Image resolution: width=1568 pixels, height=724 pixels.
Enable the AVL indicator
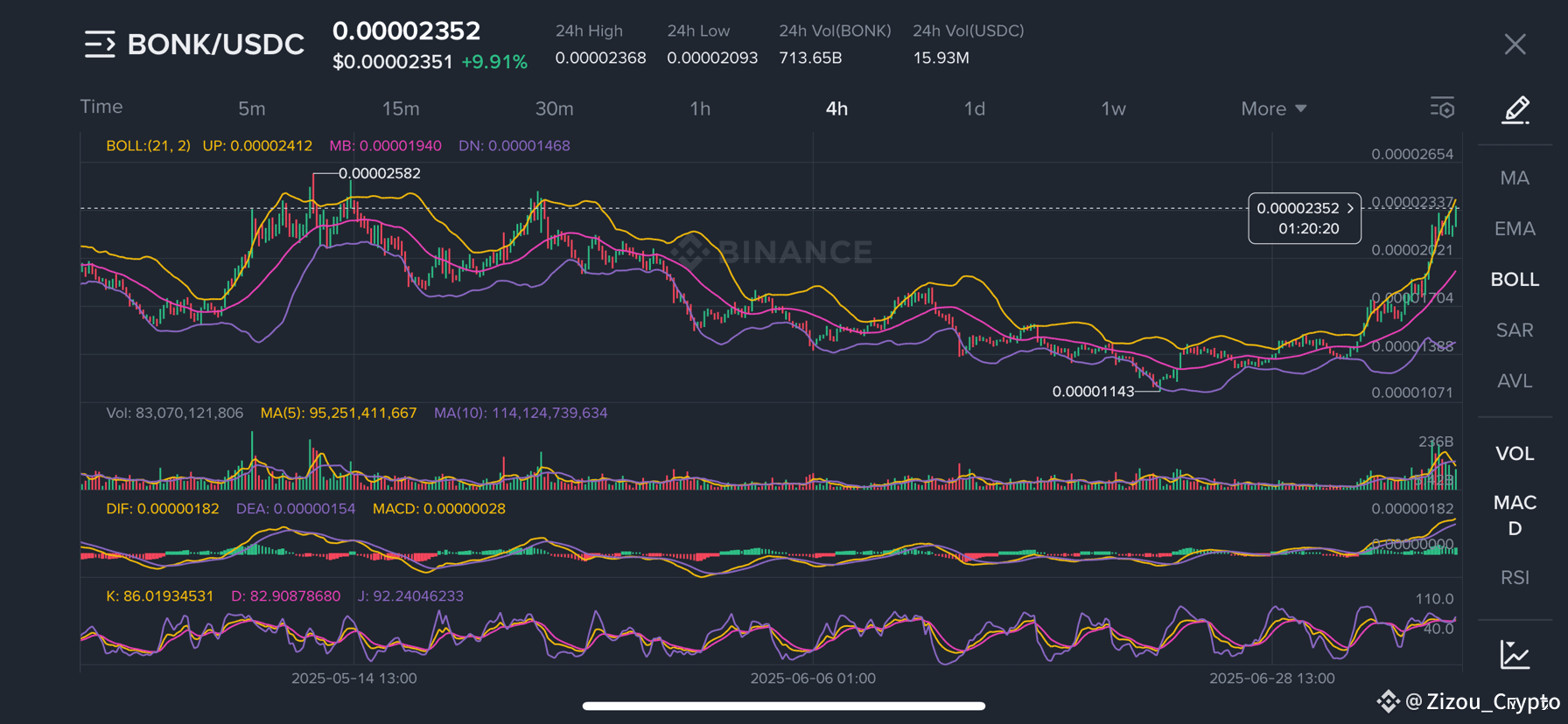tap(1515, 381)
